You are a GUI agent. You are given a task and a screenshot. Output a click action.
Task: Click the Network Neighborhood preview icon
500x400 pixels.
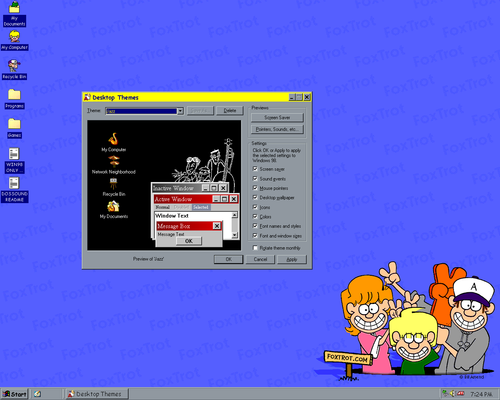[x=114, y=161]
